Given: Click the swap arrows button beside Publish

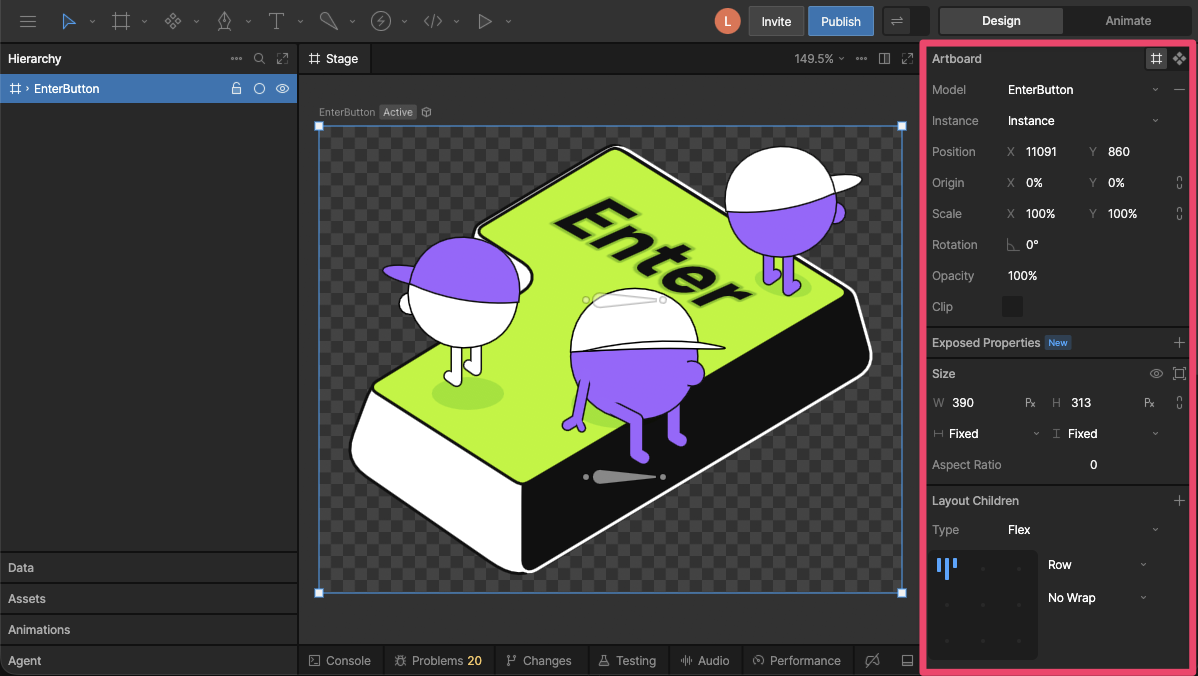Looking at the screenshot, I should pos(897,21).
